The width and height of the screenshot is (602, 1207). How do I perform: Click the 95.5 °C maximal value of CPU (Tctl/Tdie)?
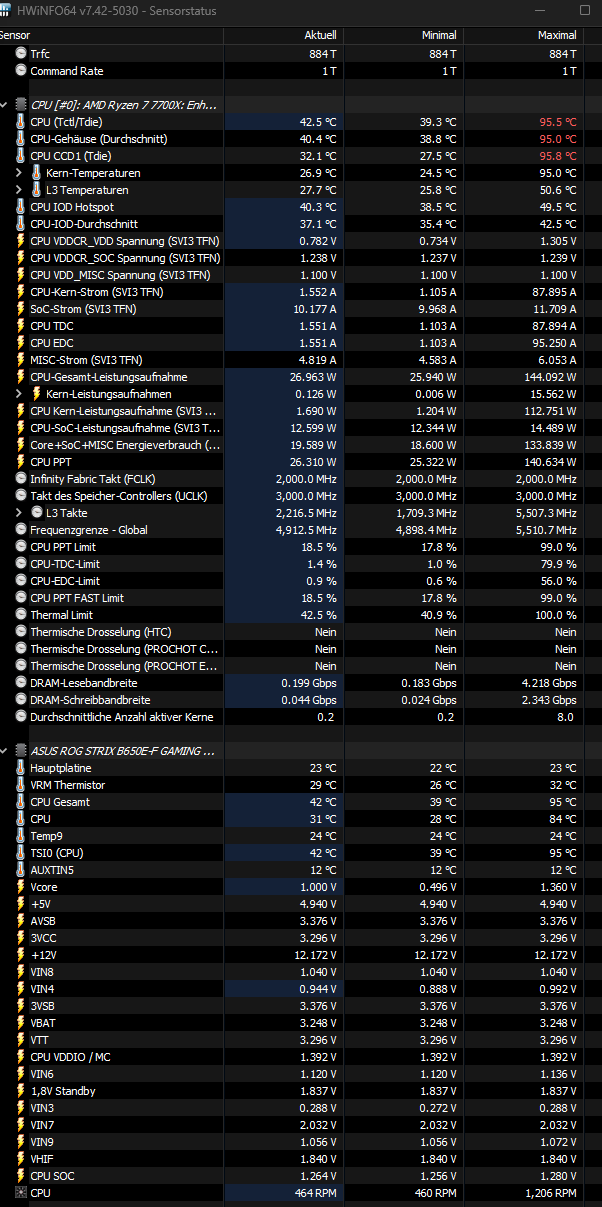tap(558, 122)
